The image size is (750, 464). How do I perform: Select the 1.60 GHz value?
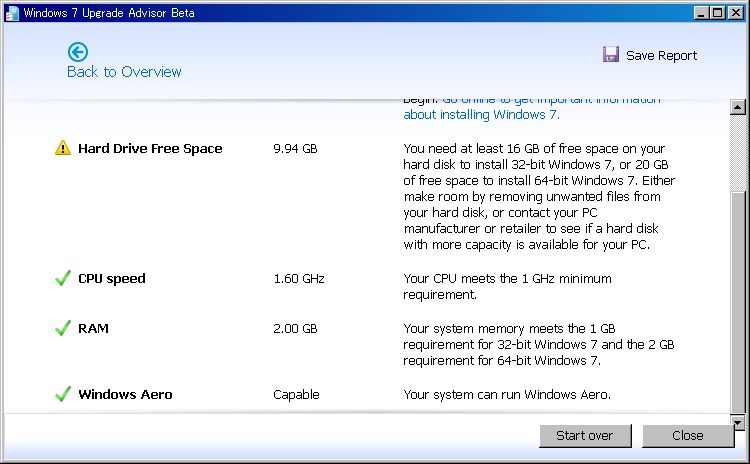point(299,278)
